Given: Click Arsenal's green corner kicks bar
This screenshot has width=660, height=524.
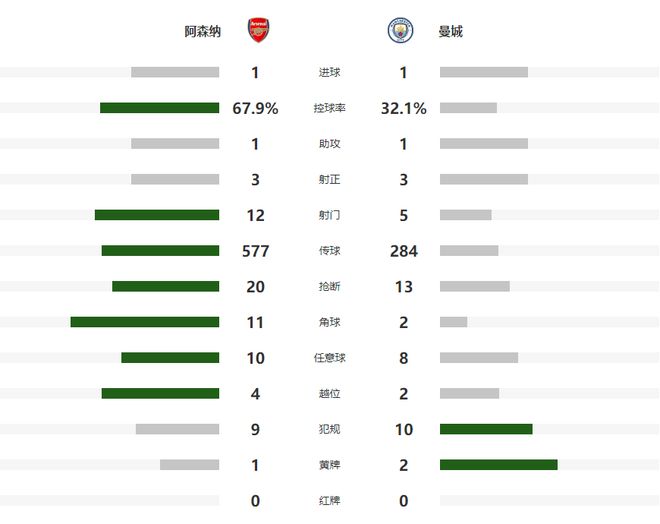Looking at the screenshot, I should coord(144,322).
